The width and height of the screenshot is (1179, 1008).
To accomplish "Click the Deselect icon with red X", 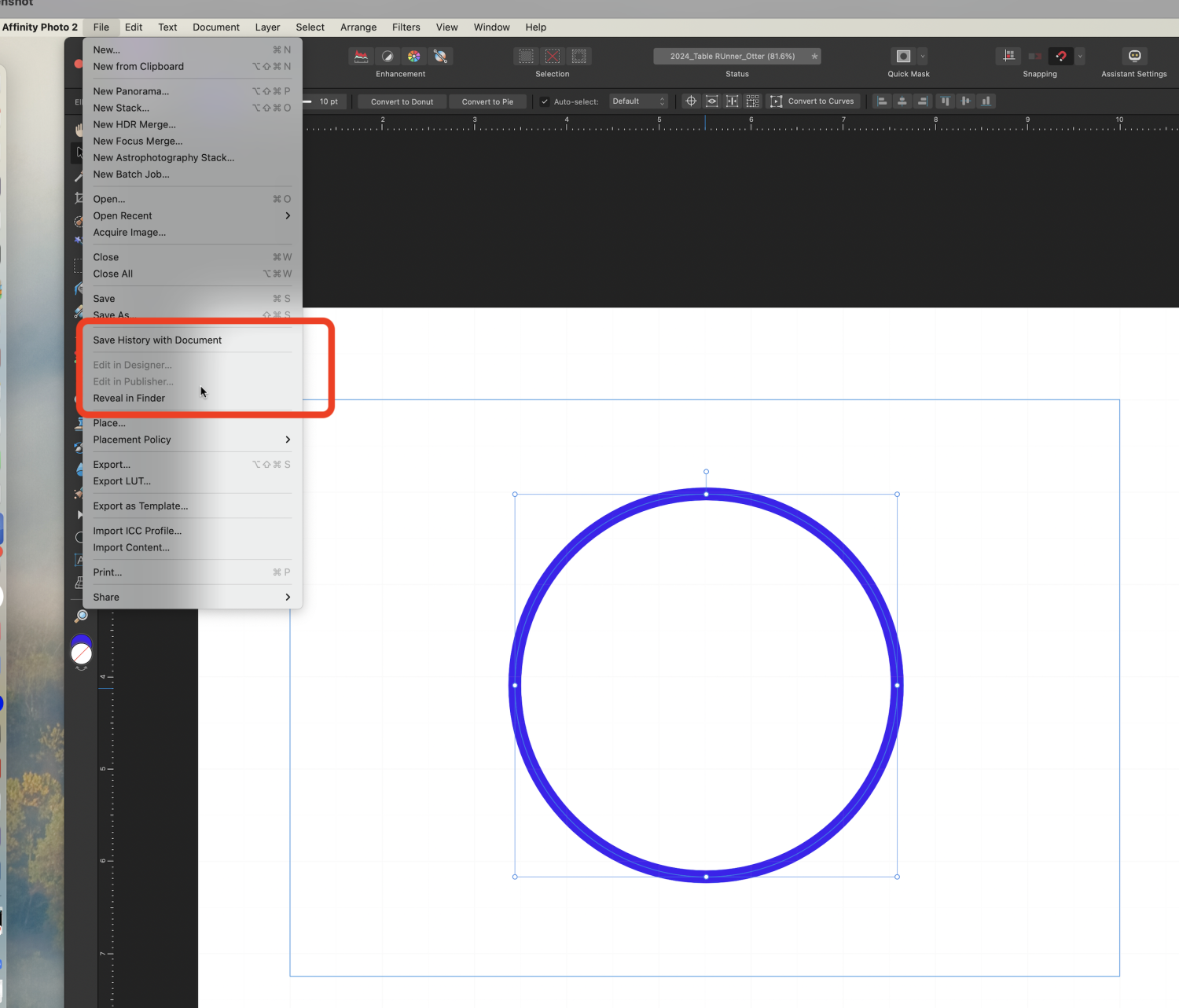I will [553, 57].
